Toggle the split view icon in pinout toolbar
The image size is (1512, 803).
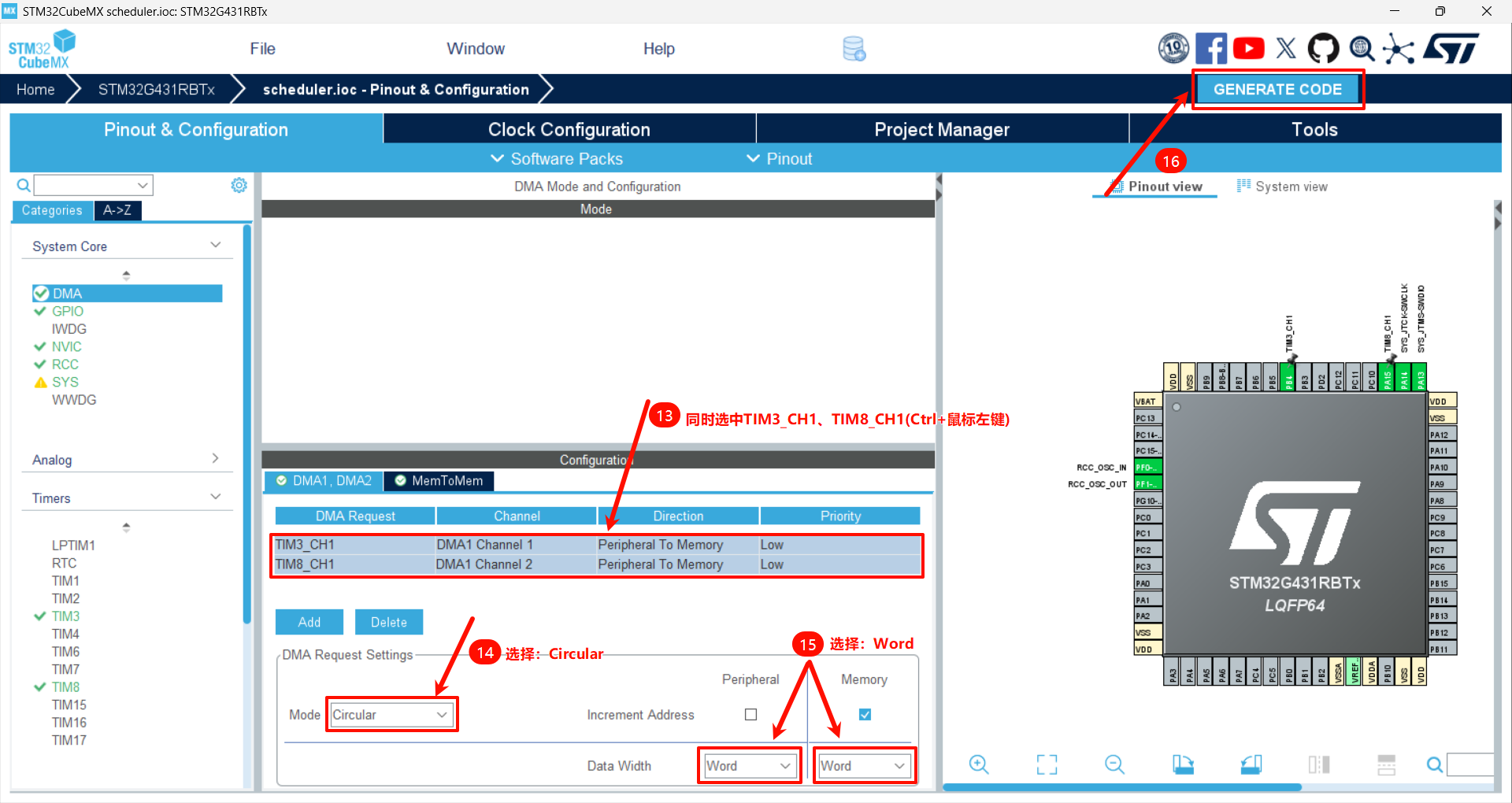pyautogui.click(x=1319, y=764)
